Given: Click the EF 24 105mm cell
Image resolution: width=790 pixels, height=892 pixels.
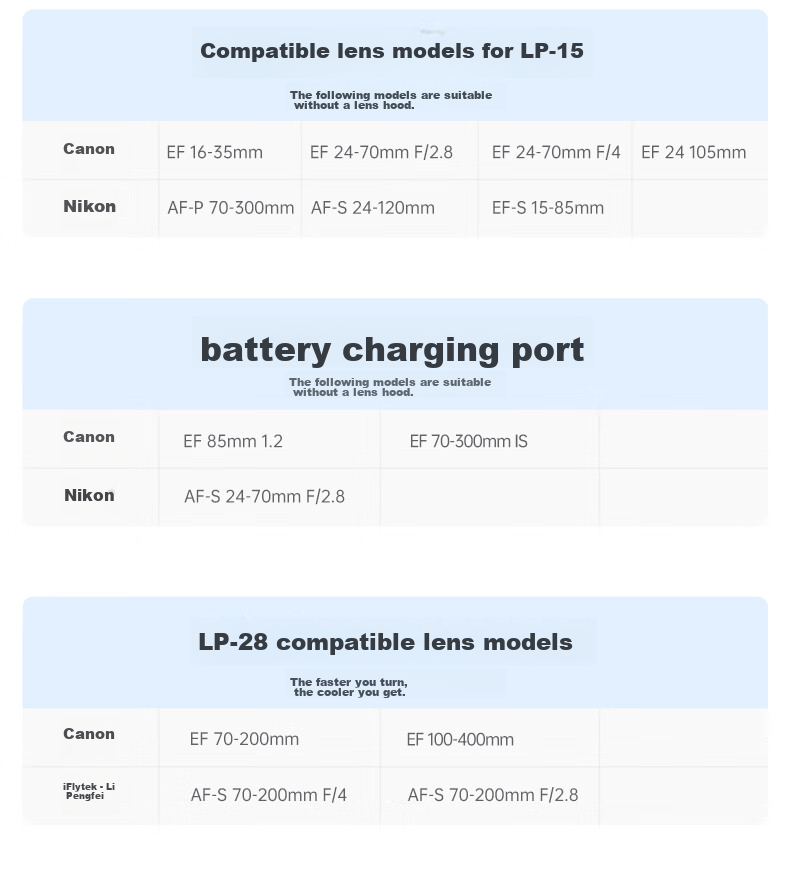Looking at the screenshot, I should pyautogui.click(x=693, y=152).
